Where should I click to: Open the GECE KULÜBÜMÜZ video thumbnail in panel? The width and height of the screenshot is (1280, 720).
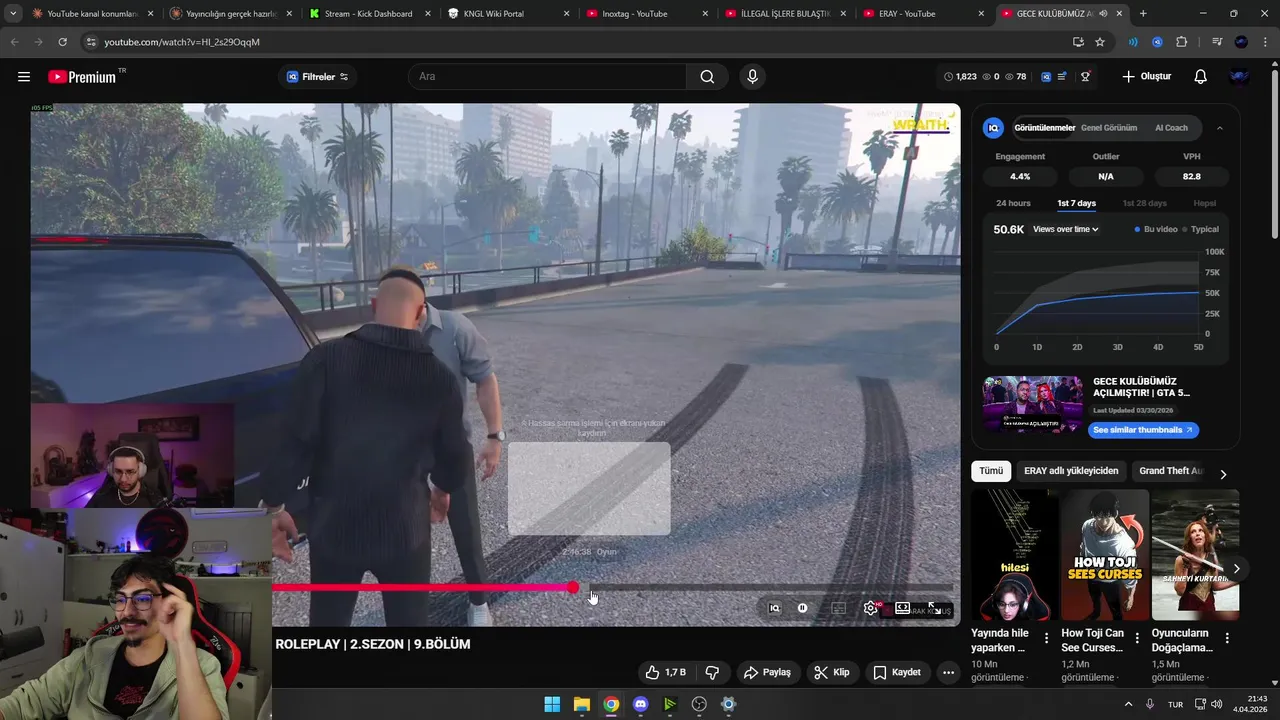[x=1032, y=404]
